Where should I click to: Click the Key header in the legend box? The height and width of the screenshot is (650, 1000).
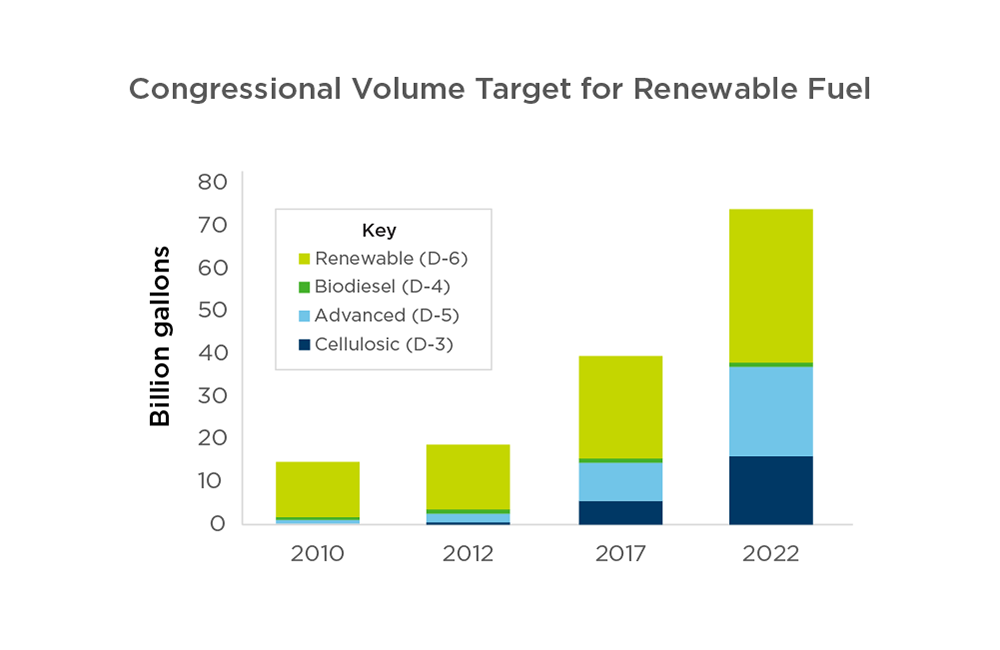(379, 229)
